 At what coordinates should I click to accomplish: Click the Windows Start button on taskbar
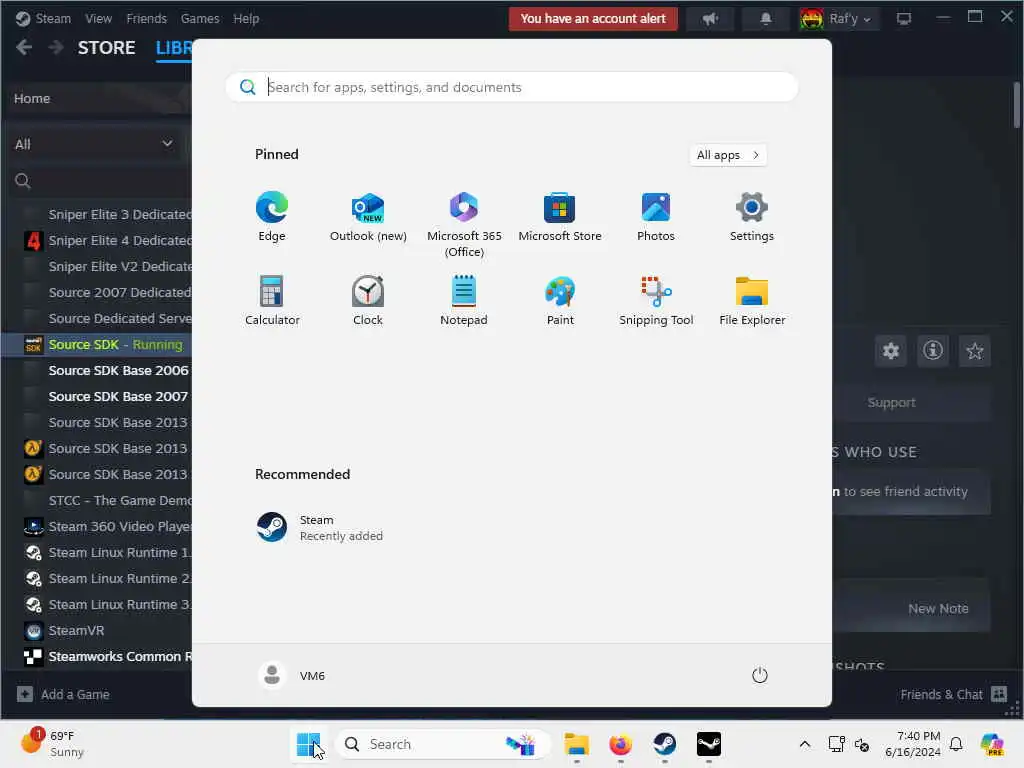[x=308, y=744]
